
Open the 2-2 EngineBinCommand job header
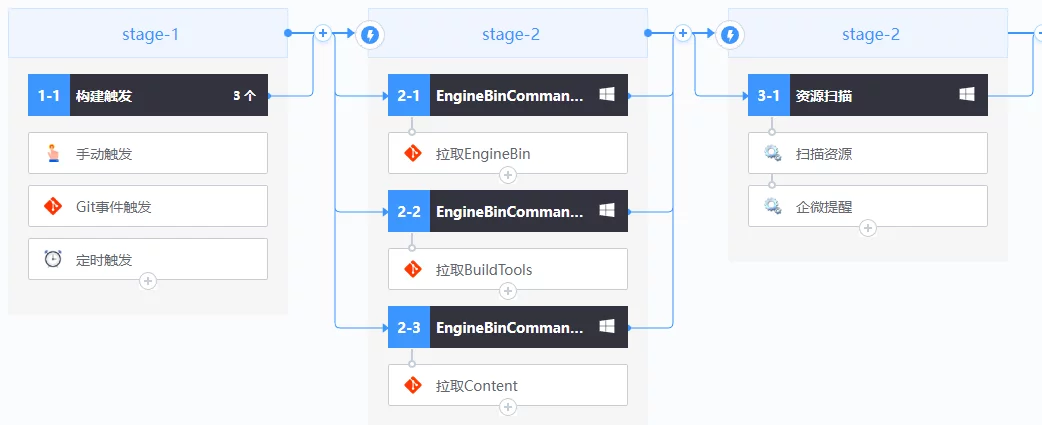pos(510,211)
